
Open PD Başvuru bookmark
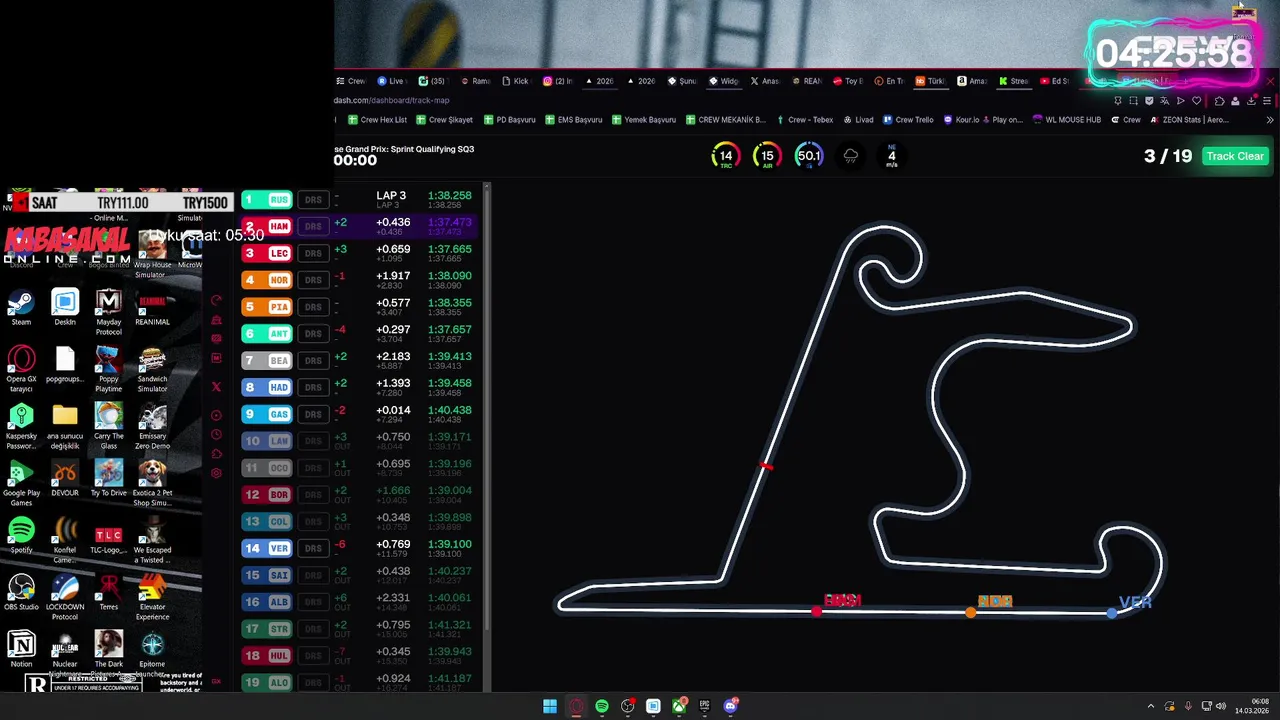tap(510, 120)
